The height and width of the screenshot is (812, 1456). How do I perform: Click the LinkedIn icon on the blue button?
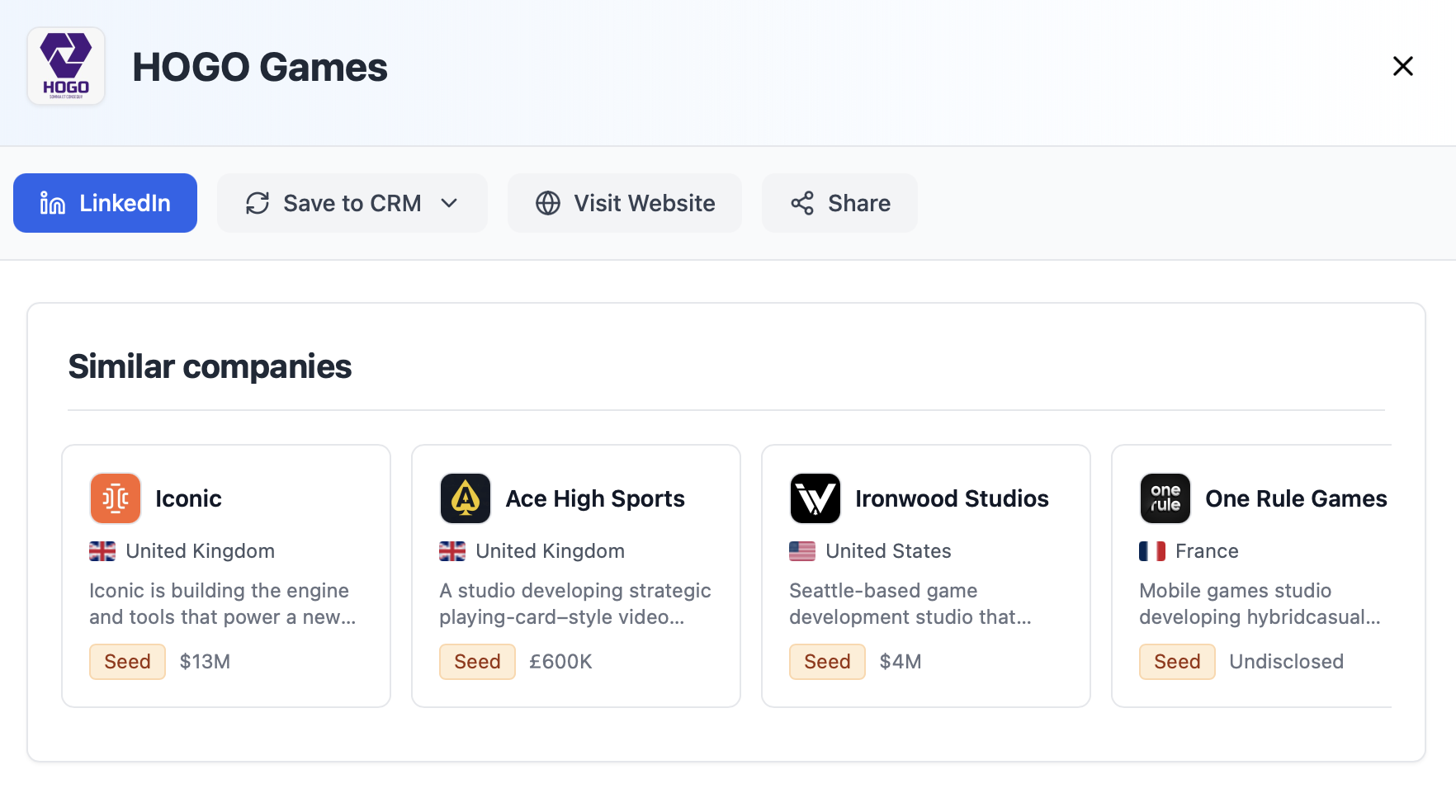51,203
